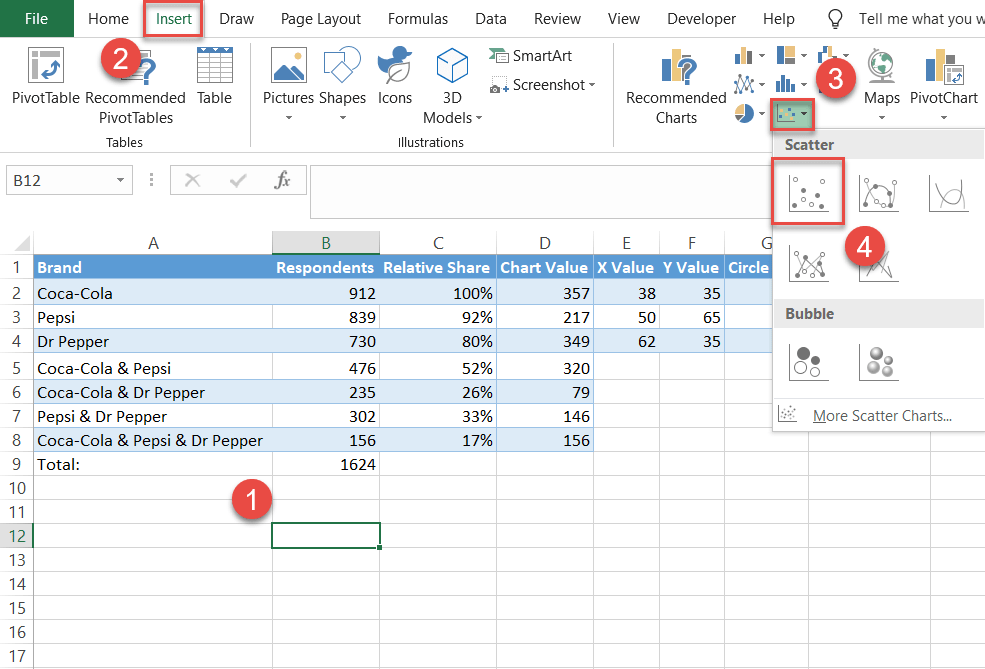The height and width of the screenshot is (669, 985).
Task: Select the basic Scatter chart type
Action: [x=808, y=193]
